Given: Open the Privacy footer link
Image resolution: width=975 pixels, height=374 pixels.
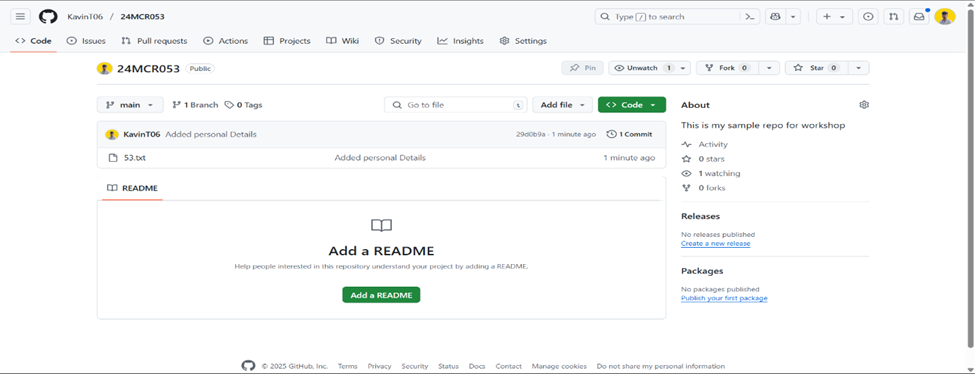Looking at the screenshot, I should (x=379, y=367).
